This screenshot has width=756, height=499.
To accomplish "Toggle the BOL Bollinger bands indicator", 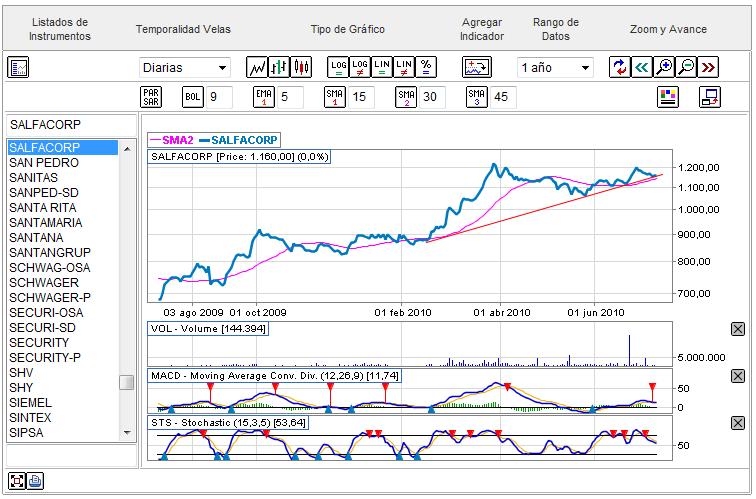I will [x=192, y=97].
